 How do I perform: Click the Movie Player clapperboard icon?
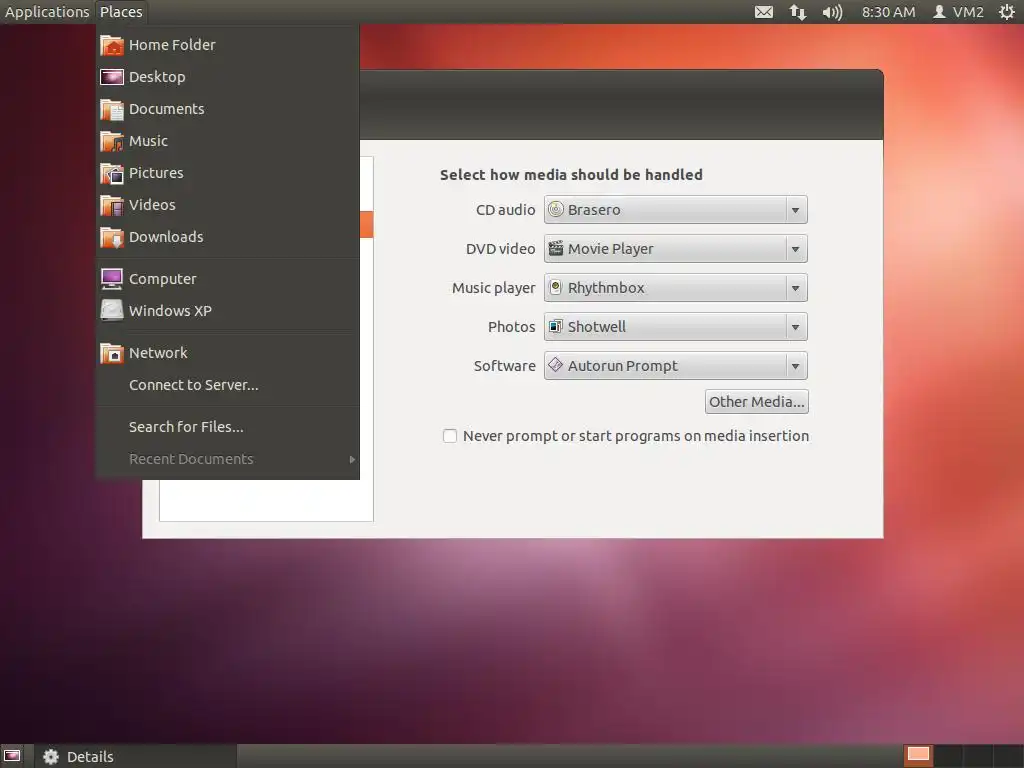555,248
